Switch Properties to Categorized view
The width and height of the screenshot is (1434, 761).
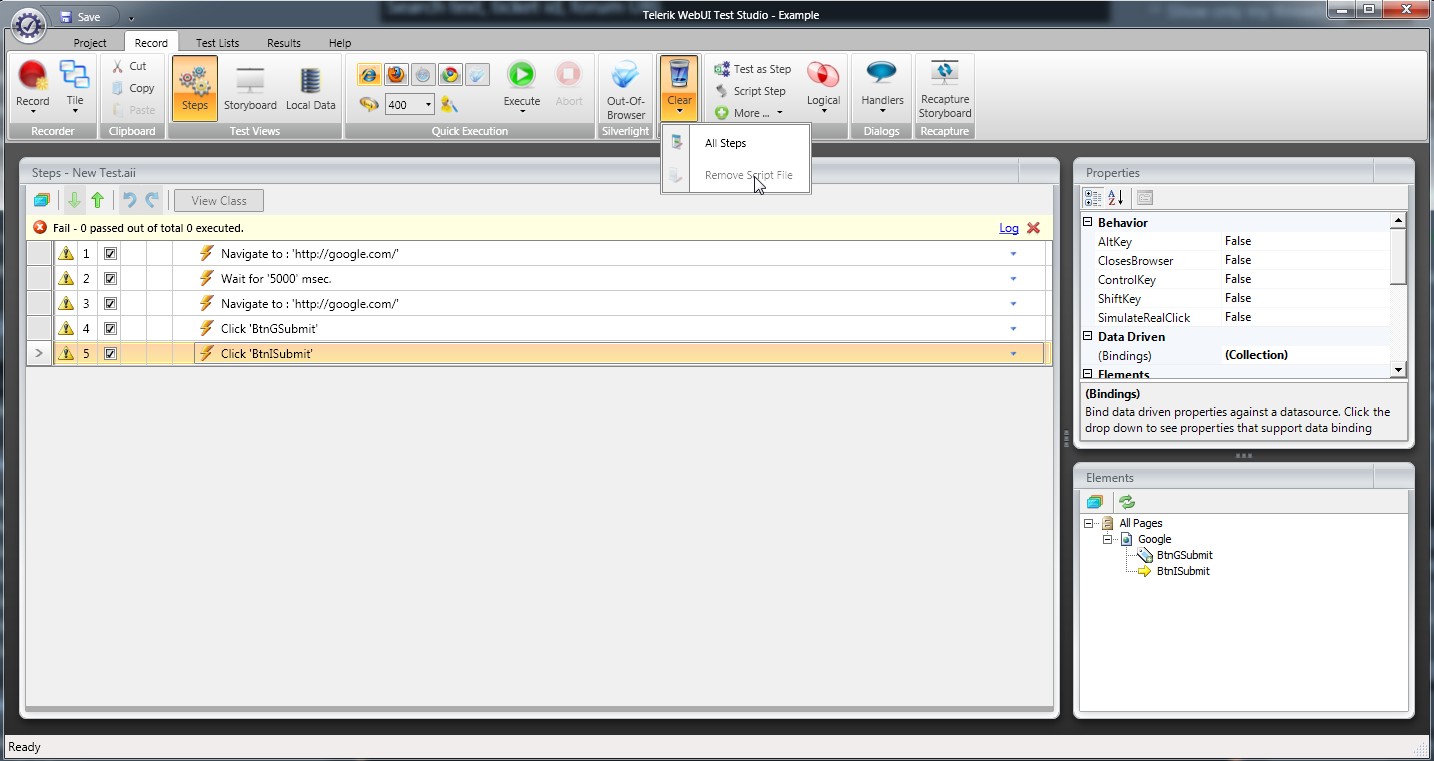tap(1092, 198)
